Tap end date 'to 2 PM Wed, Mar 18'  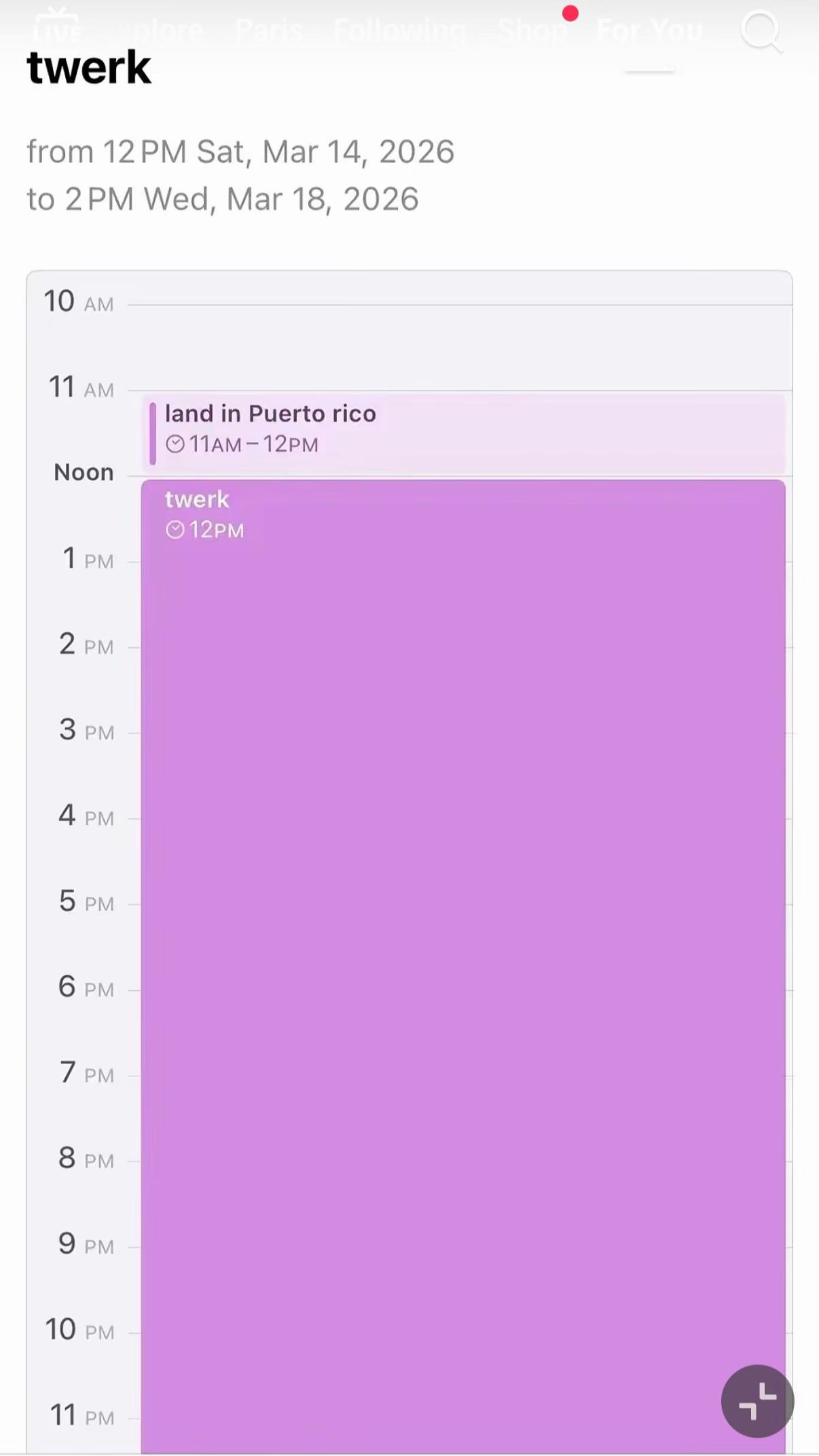223,199
